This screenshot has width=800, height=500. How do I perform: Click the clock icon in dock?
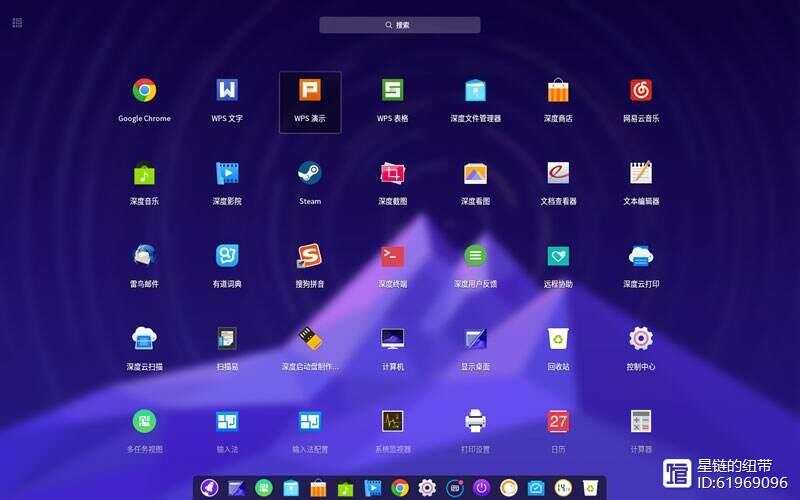coord(563,488)
